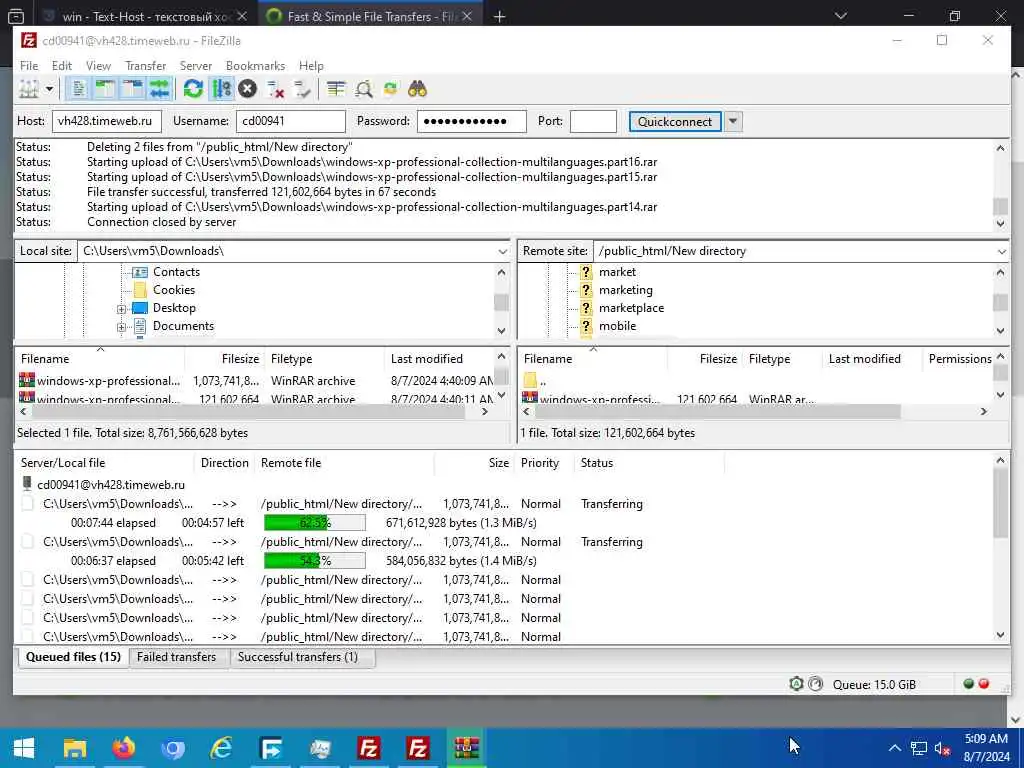Click the Quickconnect button
Viewport: 1024px width, 768px height.
(x=675, y=121)
